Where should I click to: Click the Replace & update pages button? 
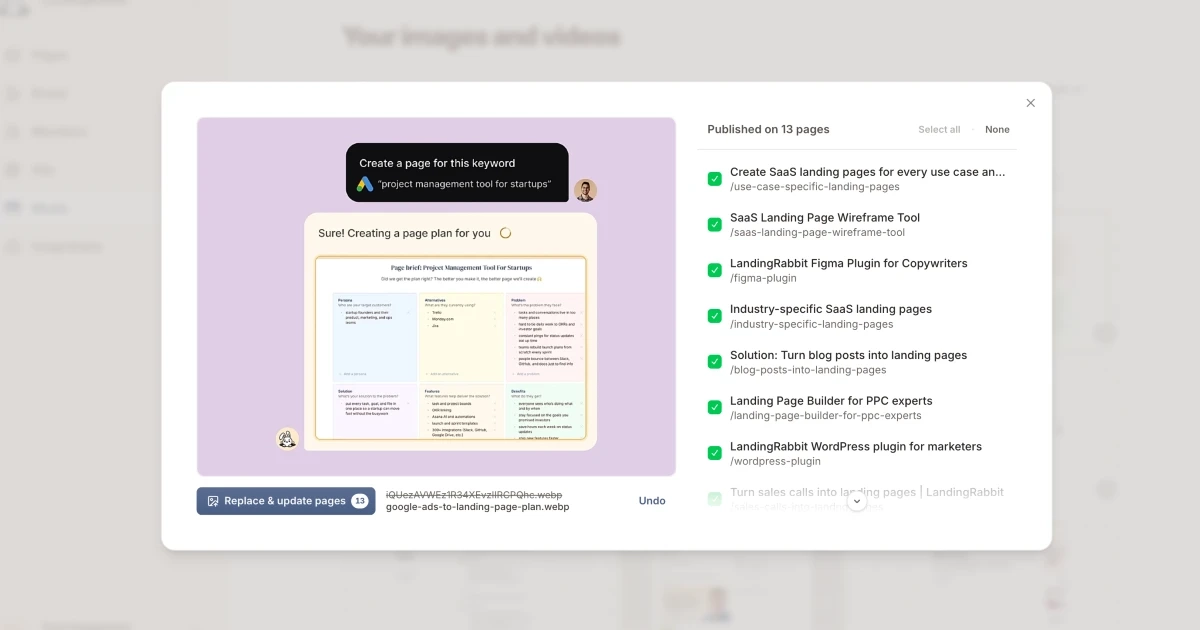[285, 501]
